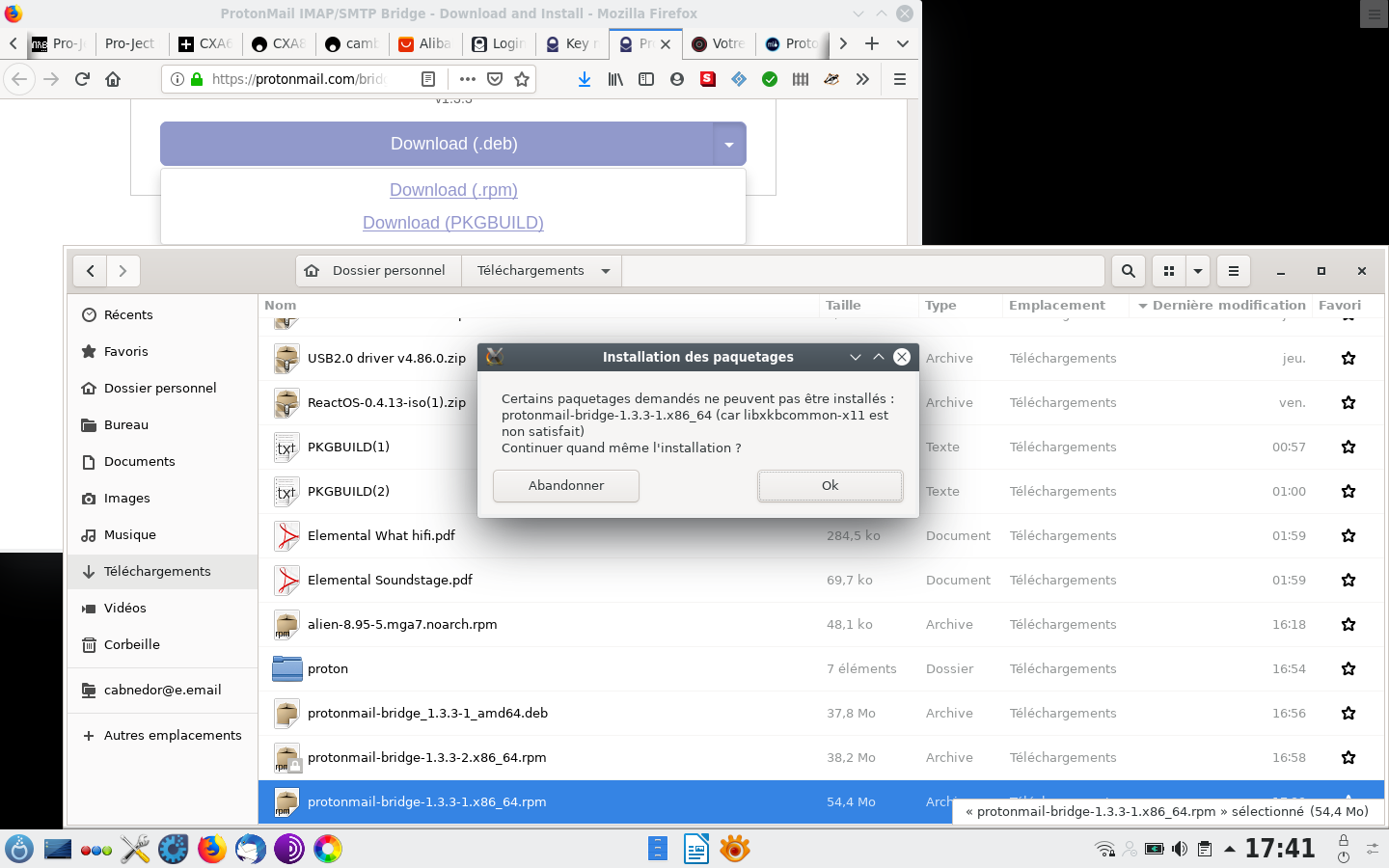
Task: Switch to Aliba tab
Action: tap(425, 43)
